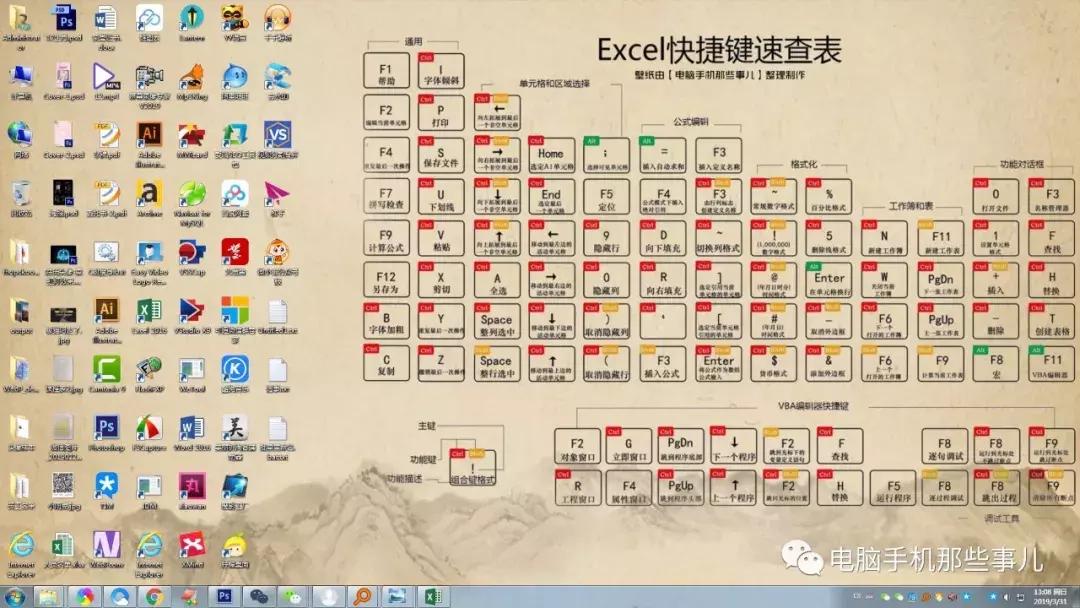Screen dimensions: 1080x608
Task: Launch Camtasia 9 from the desktop
Action: 105,368
